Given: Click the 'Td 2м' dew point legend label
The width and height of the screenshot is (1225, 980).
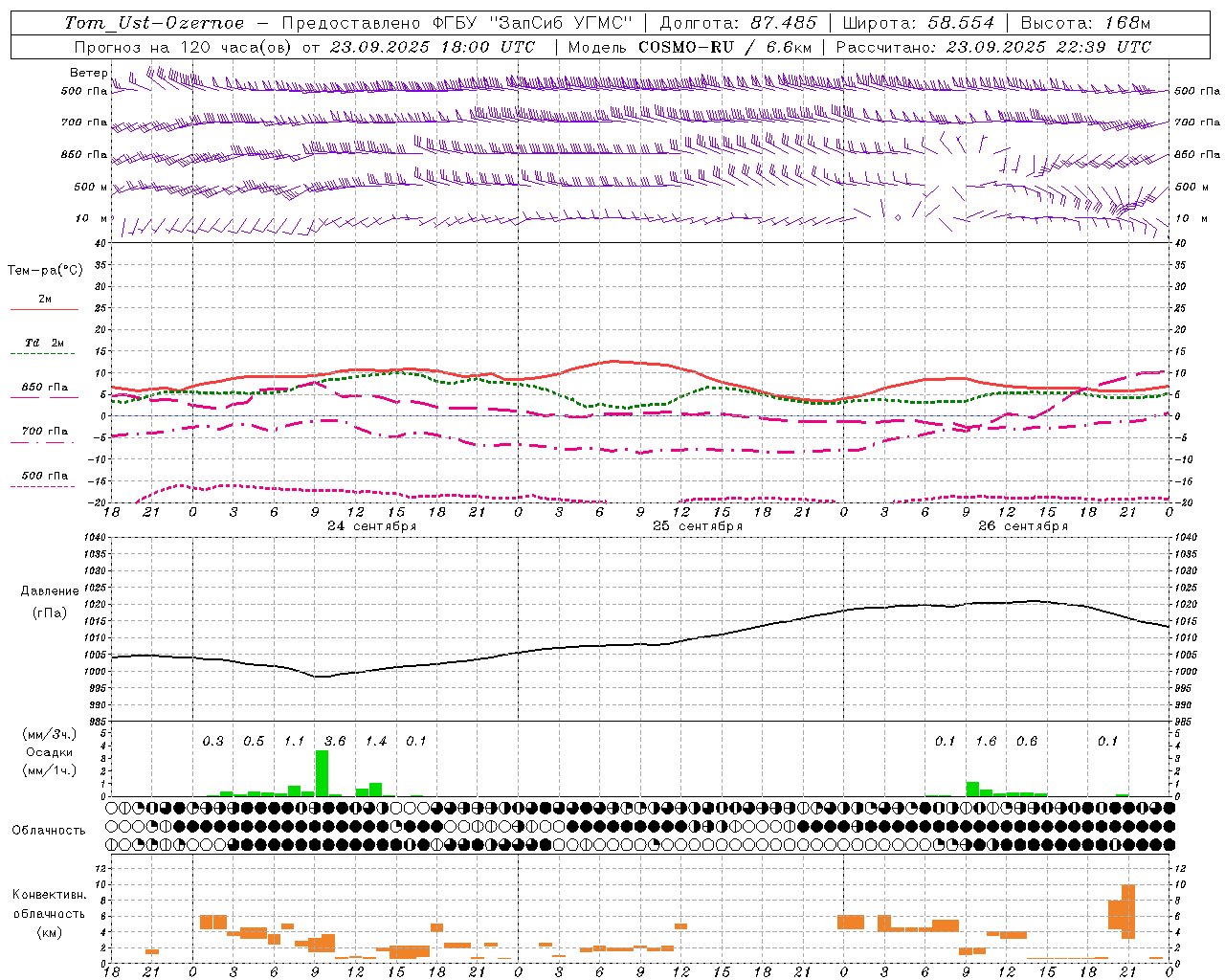Looking at the screenshot, I should pyautogui.click(x=44, y=343).
